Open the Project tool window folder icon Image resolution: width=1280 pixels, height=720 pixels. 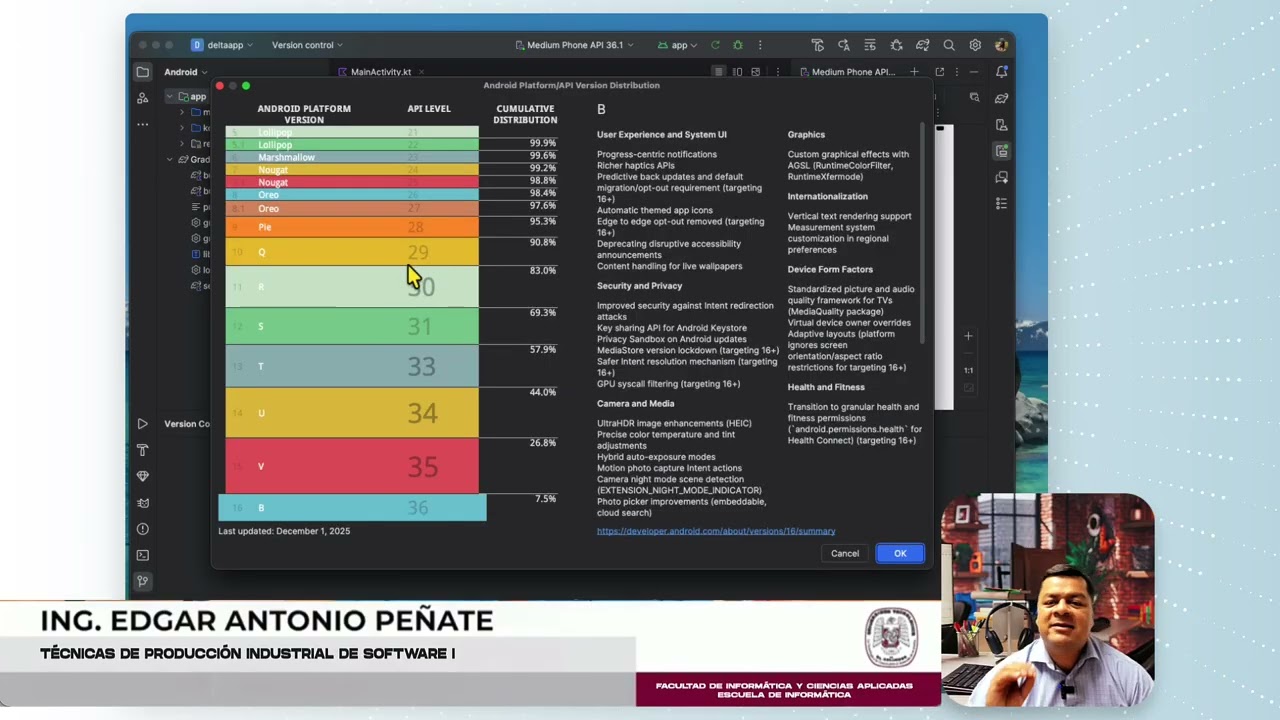point(143,72)
